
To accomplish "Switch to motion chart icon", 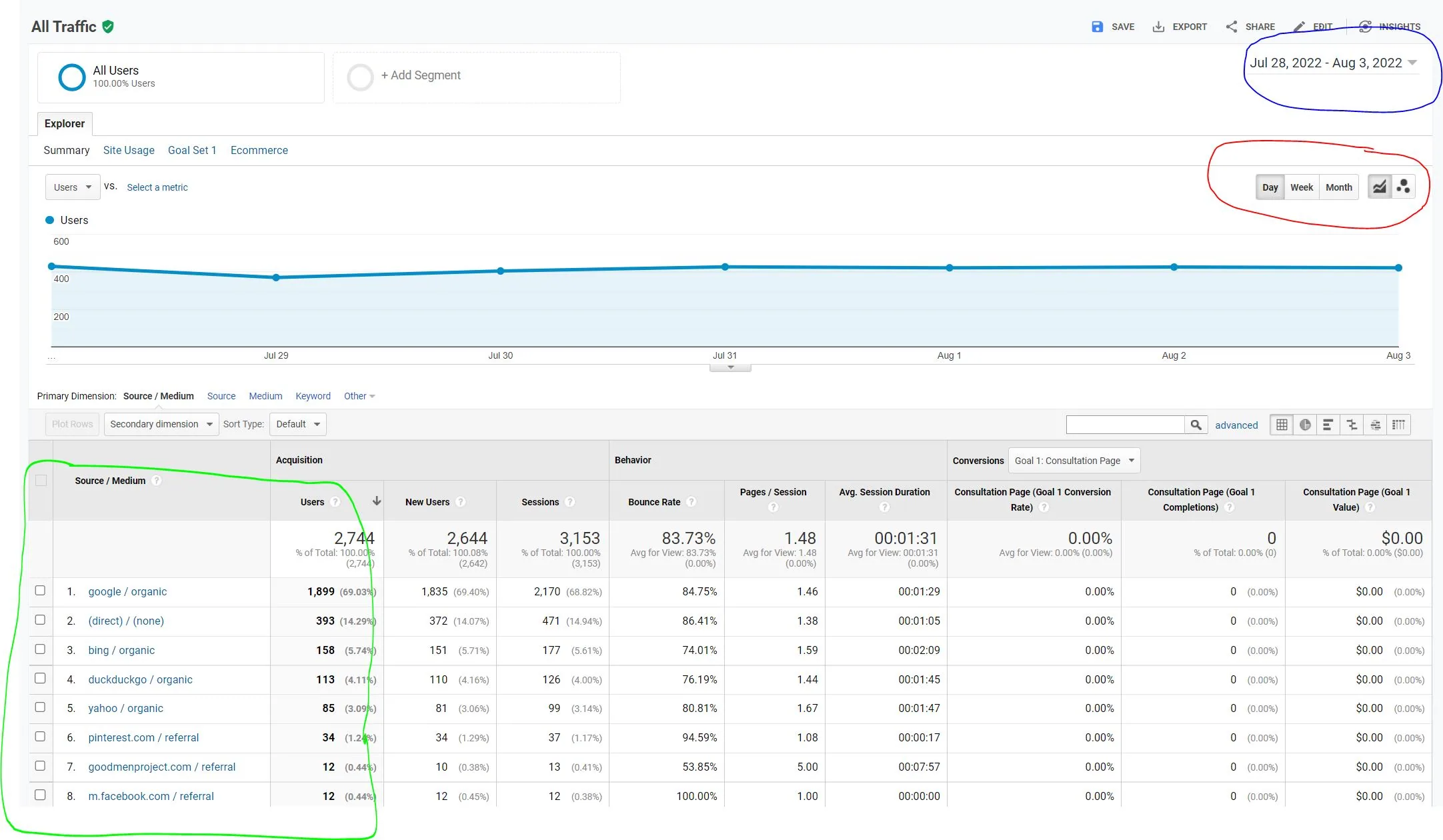I will click(x=1403, y=187).
